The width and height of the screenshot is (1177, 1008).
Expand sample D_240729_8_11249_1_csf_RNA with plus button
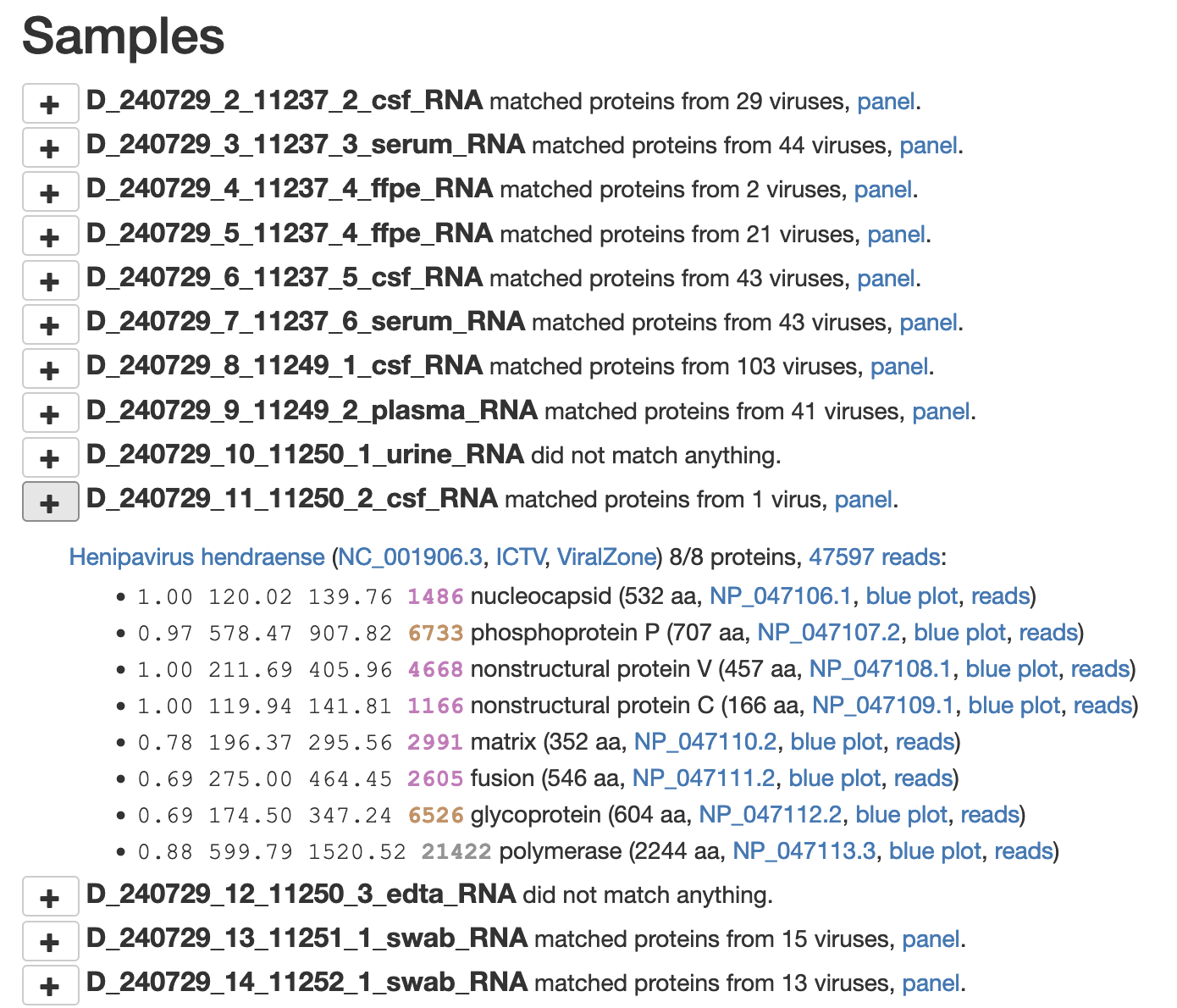pyautogui.click(x=50, y=369)
